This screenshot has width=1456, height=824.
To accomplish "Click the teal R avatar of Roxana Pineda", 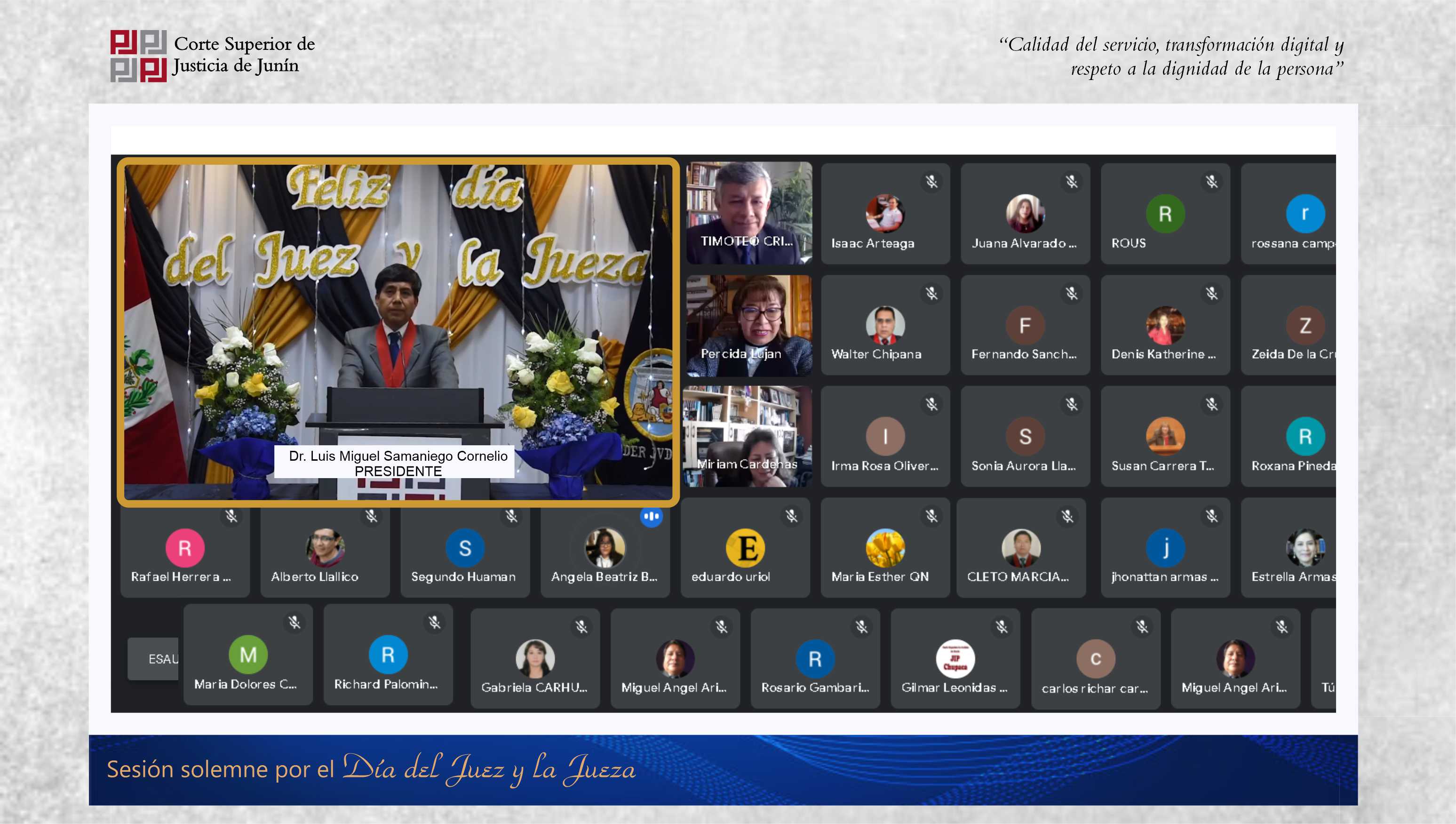I will click(x=1305, y=436).
